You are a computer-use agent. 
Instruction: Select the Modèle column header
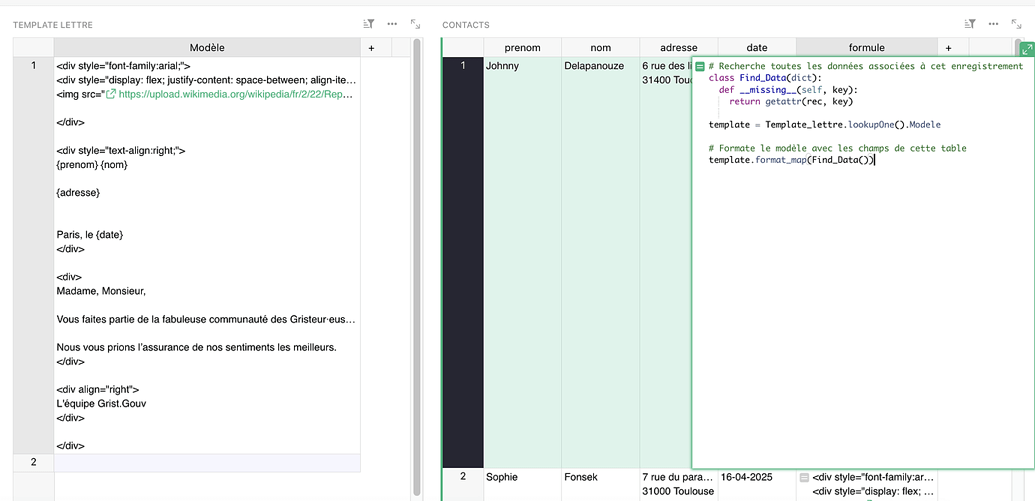(207, 48)
